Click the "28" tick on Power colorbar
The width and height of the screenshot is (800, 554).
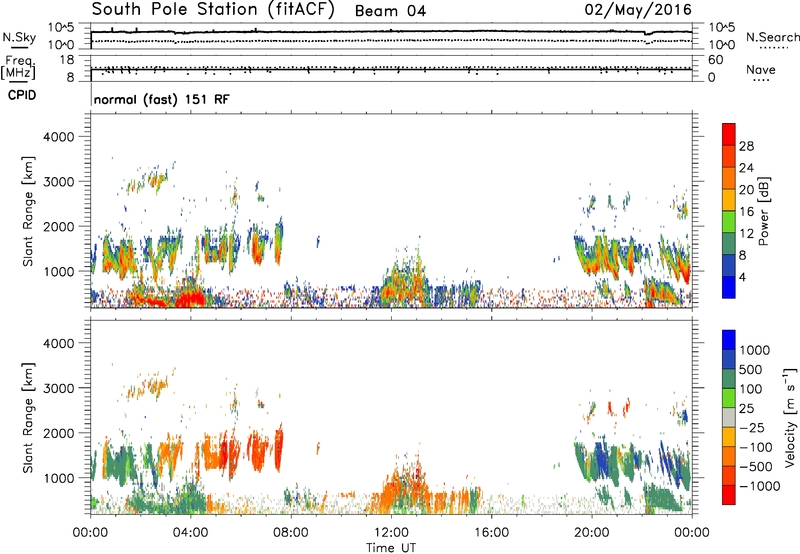tap(746, 146)
